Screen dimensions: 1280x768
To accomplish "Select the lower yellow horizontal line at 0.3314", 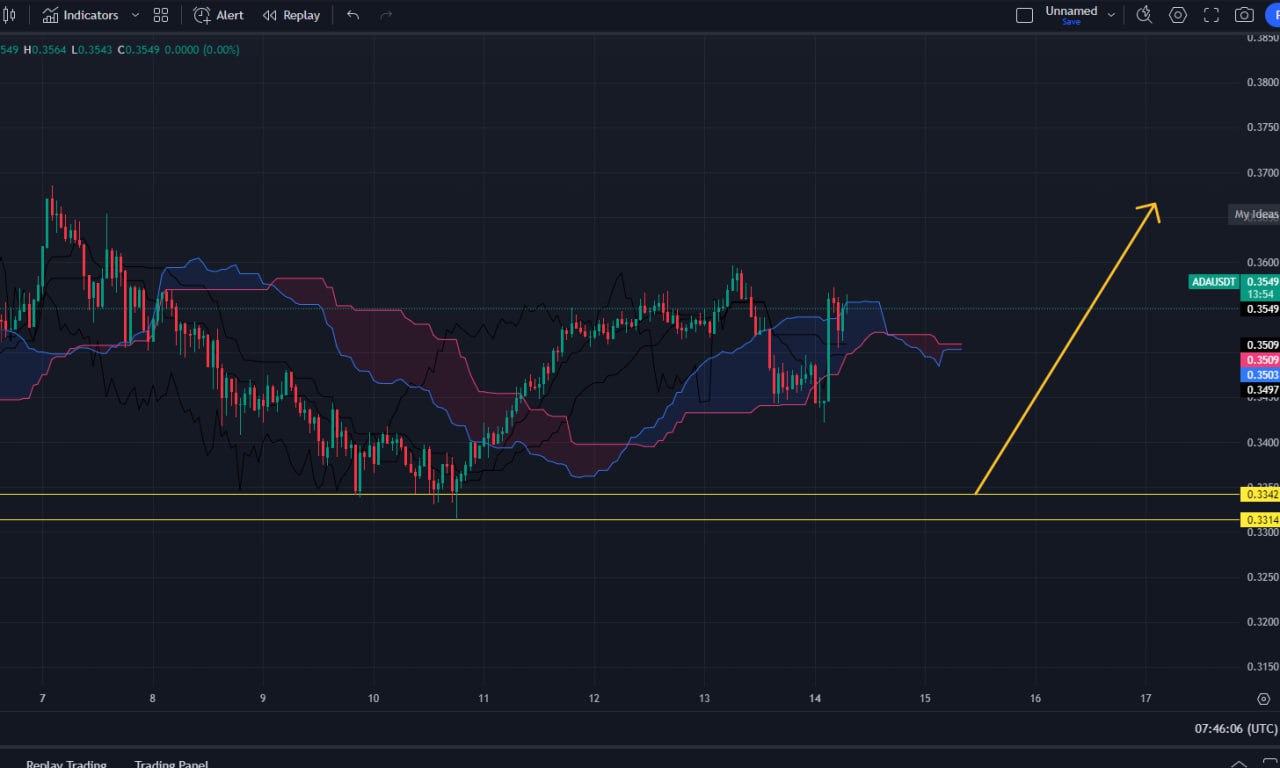I will click(x=620, y=519).
